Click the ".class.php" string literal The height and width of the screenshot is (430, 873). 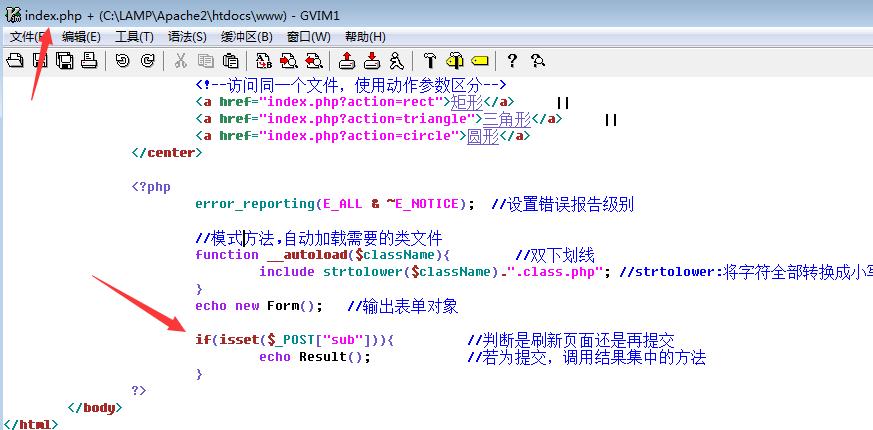coord(555,272)
